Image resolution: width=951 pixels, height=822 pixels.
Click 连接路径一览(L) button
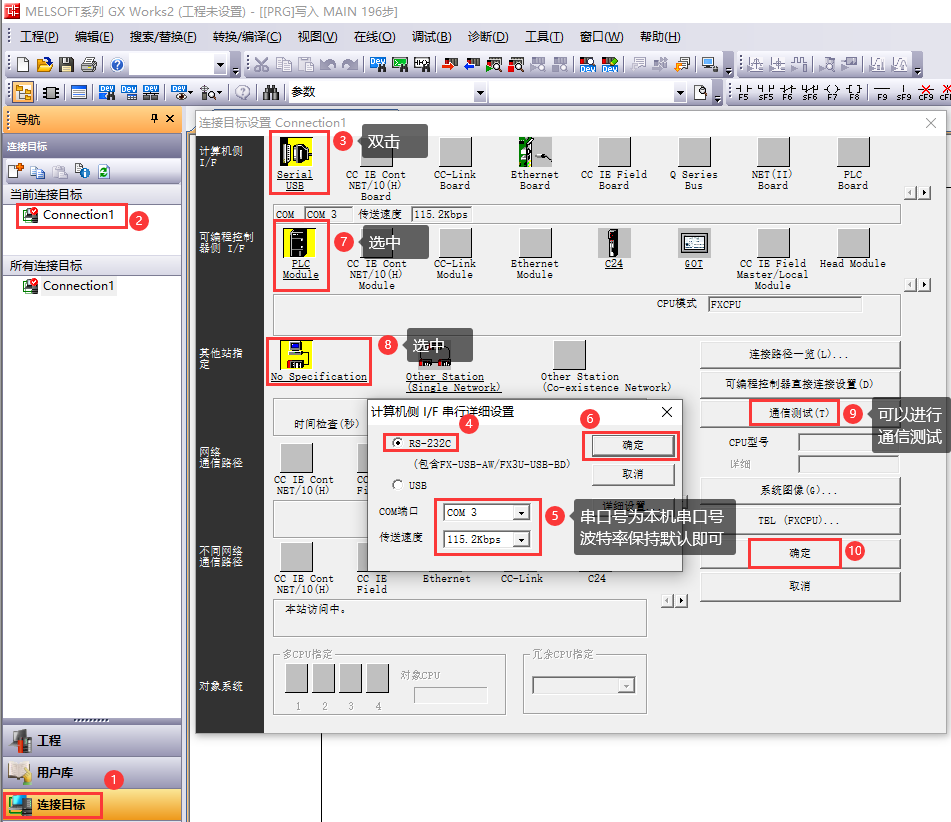pyautogui.click(x=799, y=354)
